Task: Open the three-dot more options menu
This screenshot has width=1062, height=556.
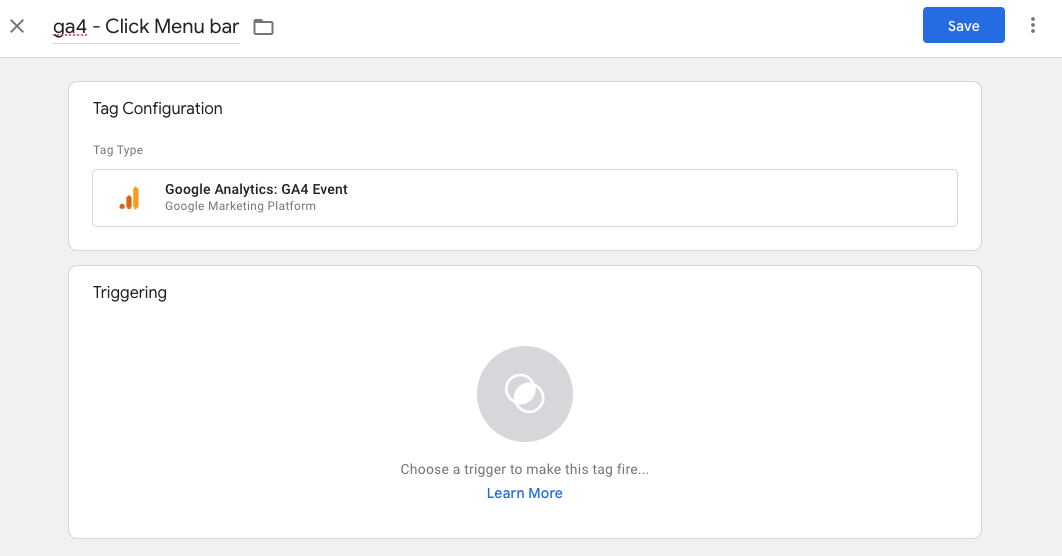Action: [x=1032, y=26]
